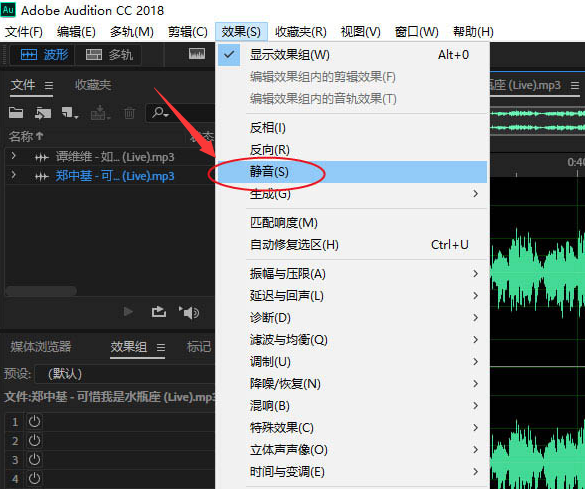Click the search magnifier icon

[x=160, y=112]
